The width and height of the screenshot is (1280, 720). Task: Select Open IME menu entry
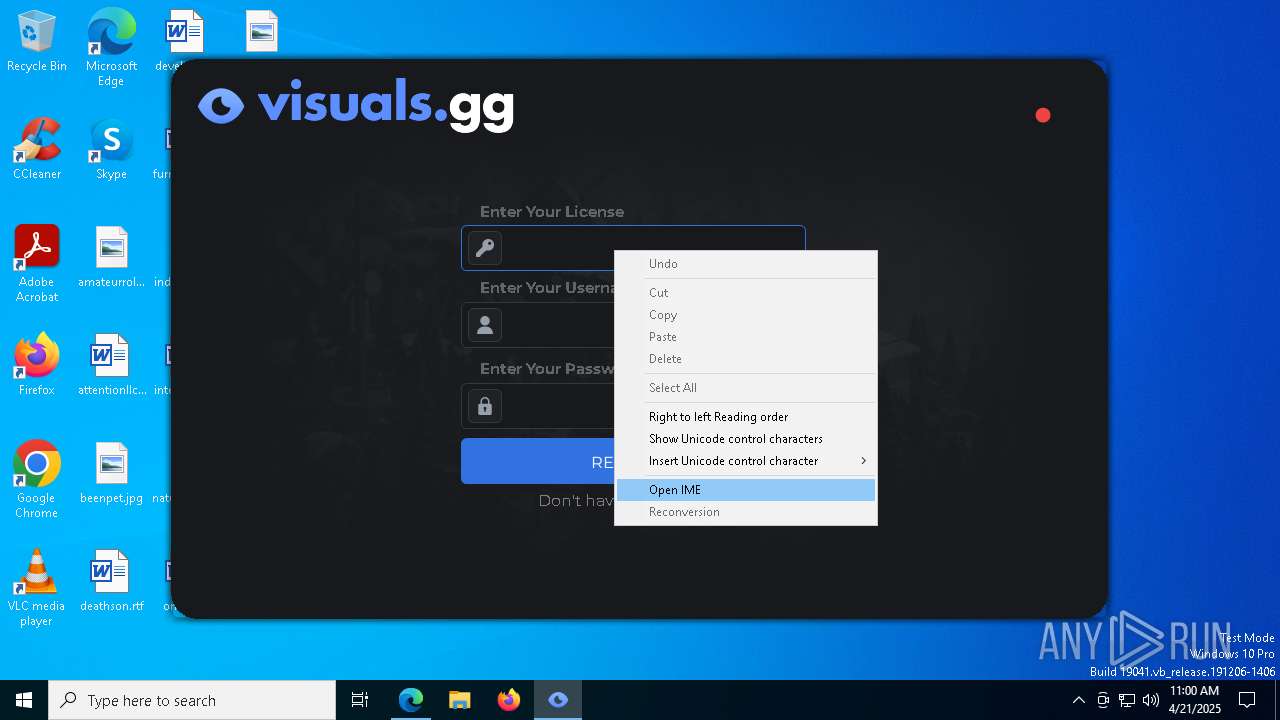(746, 490)
